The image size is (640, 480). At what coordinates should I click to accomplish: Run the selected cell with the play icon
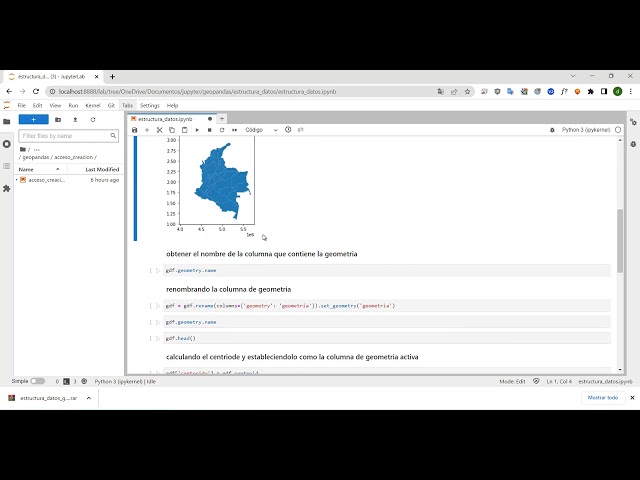point(197,130)
